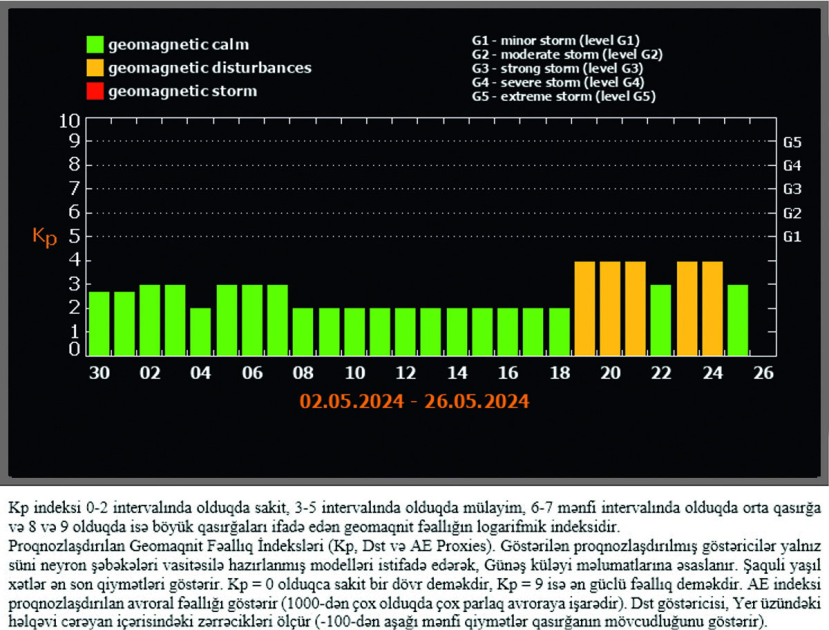
Task: Click the green bar above date 14
Action: click(457, 332)
